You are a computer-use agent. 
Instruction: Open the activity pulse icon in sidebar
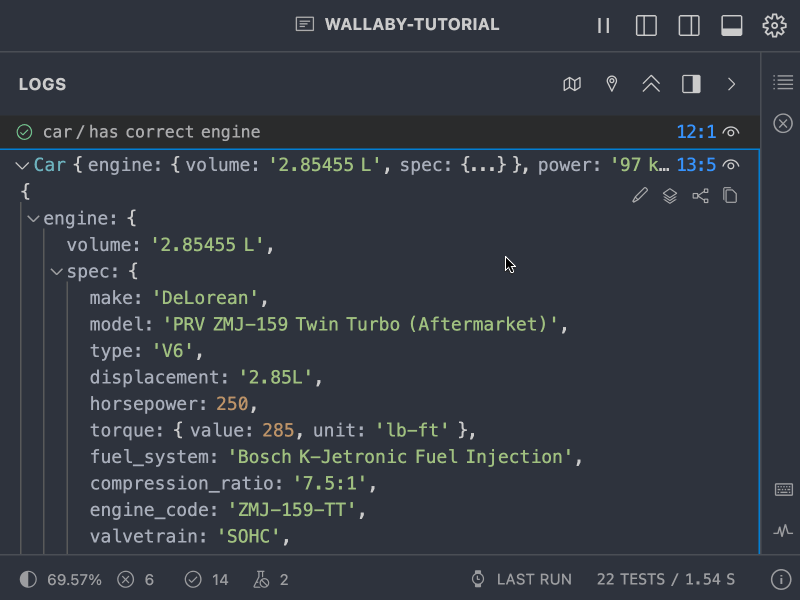pos(783,531)
